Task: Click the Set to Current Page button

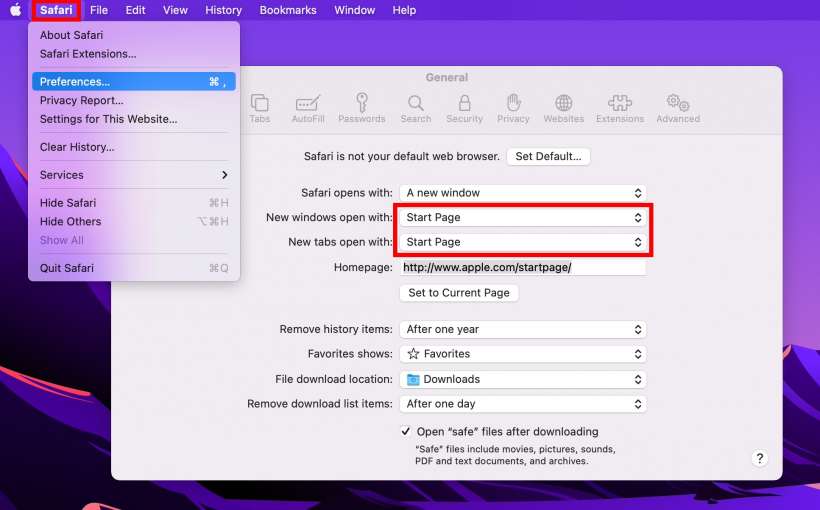Action: (x=459, y=293)
